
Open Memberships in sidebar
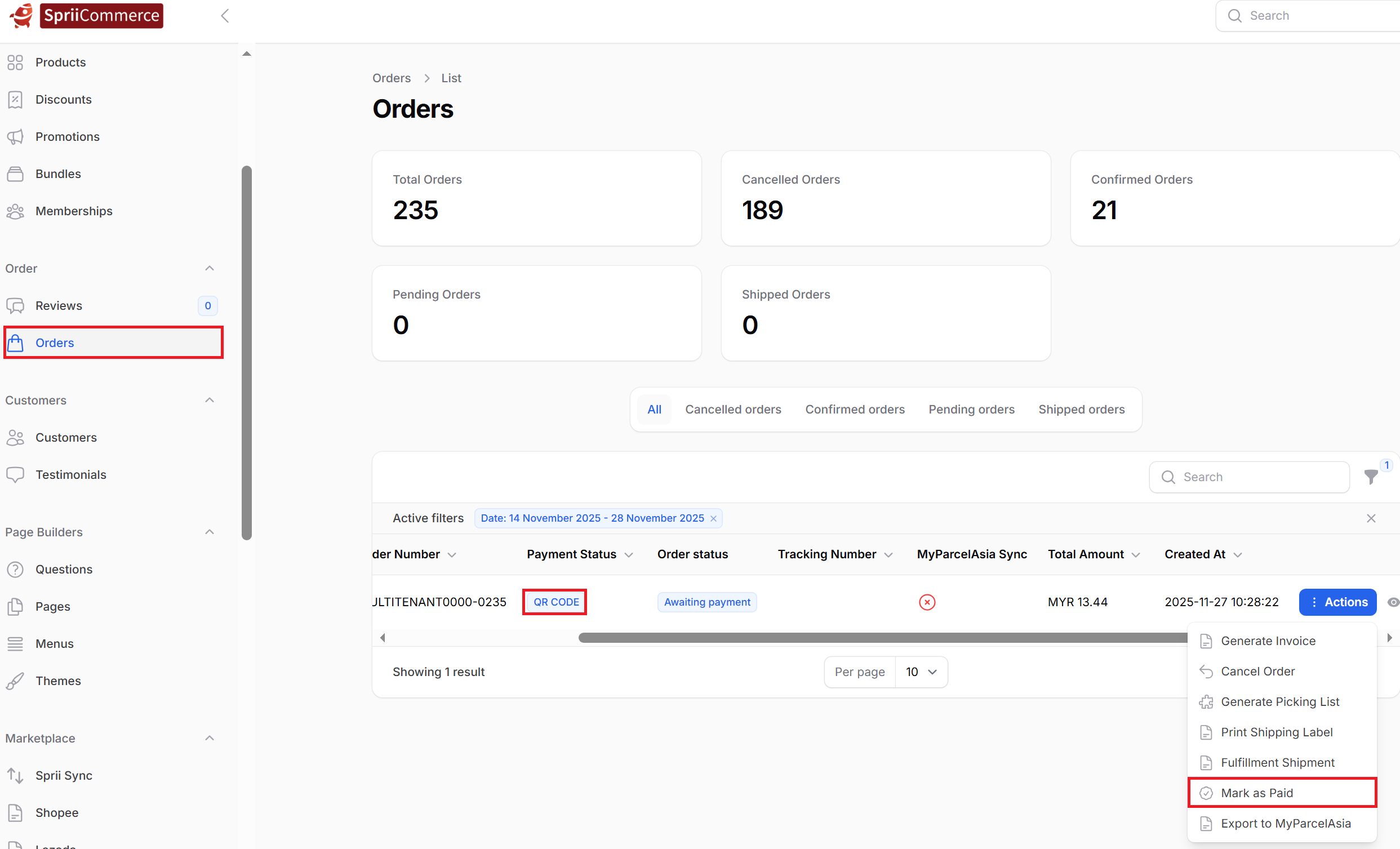(x=74, y=211)
